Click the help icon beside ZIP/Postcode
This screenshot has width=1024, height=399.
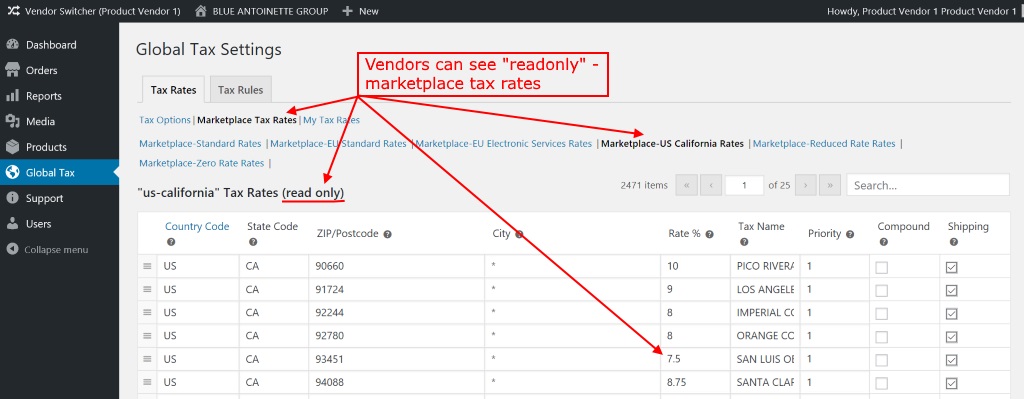387,234
